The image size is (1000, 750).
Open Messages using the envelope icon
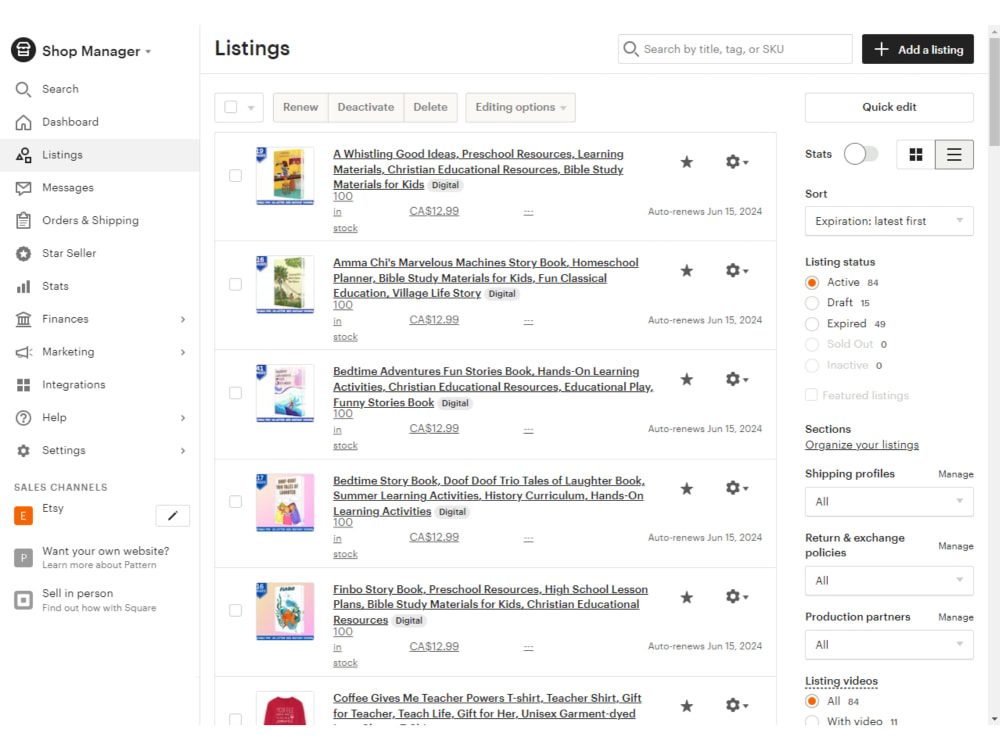coord(23,188)
